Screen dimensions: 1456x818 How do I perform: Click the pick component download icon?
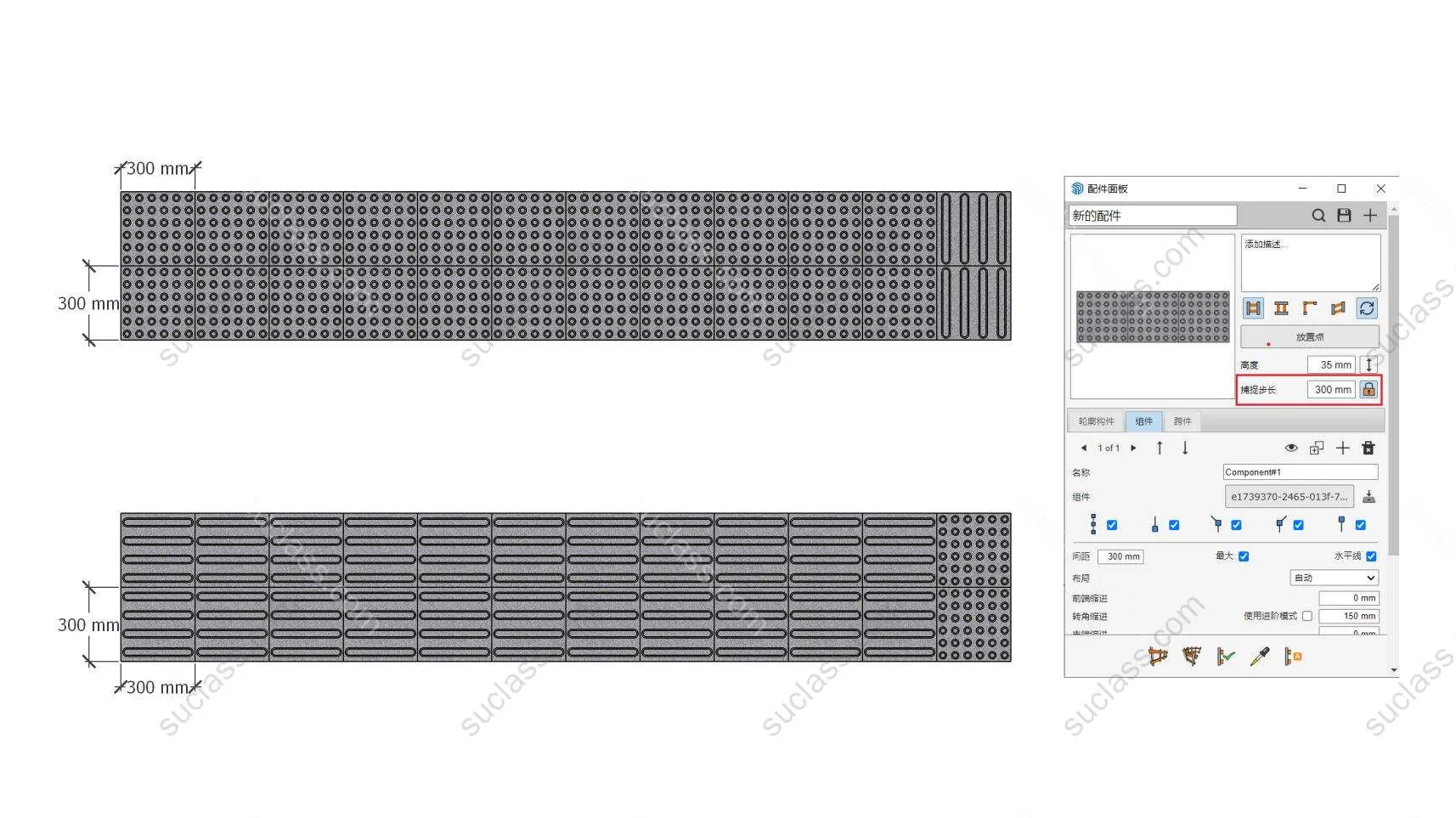pos(1369,497)
